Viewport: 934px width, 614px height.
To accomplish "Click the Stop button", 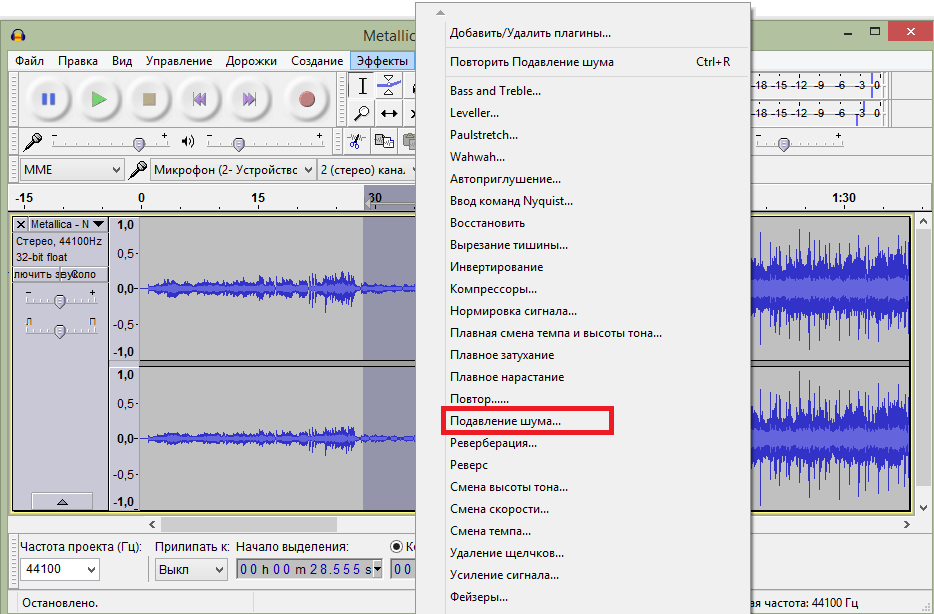I will (x=149, y=99).
